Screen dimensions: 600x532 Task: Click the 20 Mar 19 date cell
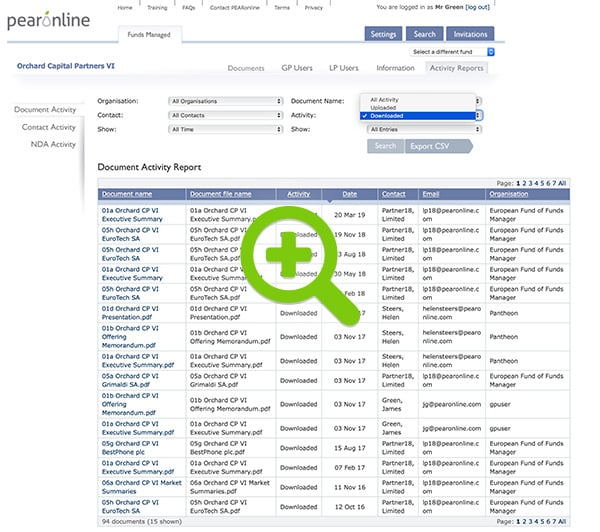click(x=349, y=215)
